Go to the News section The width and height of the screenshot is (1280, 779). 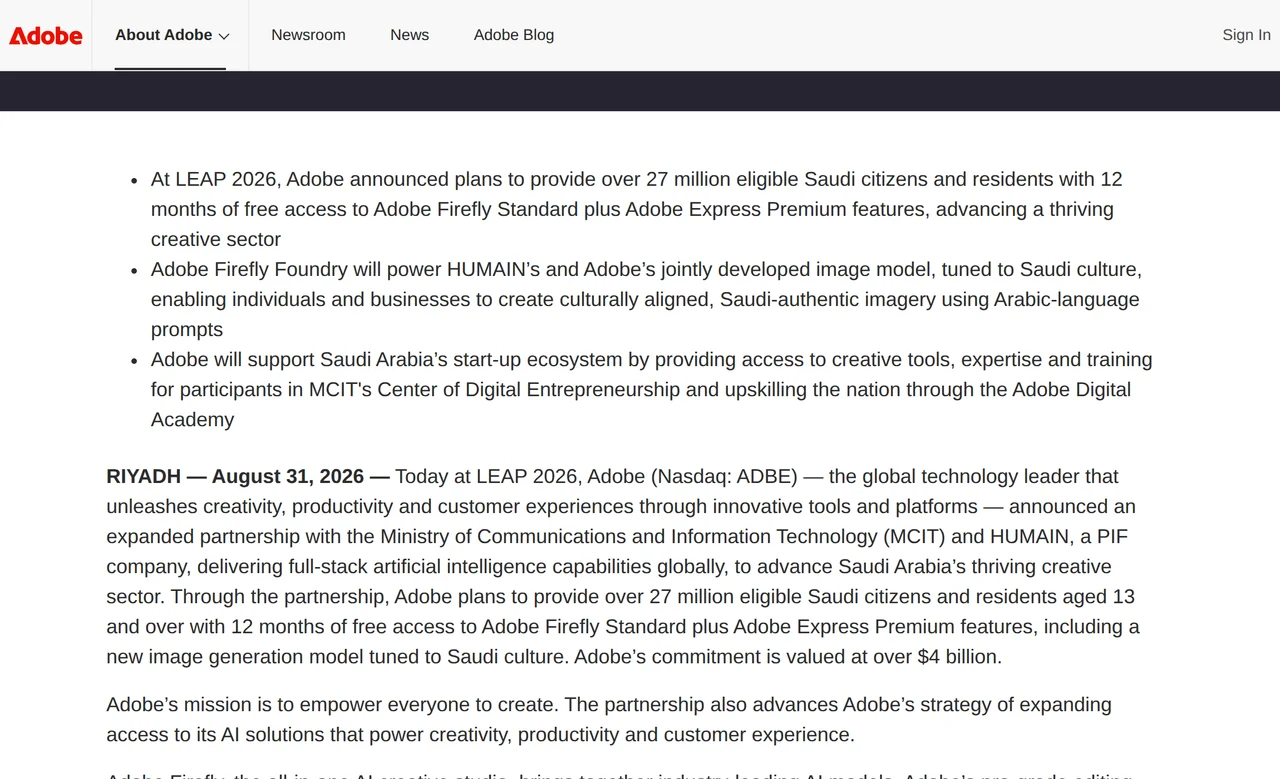pyautogui.click(x=409, y=35)
